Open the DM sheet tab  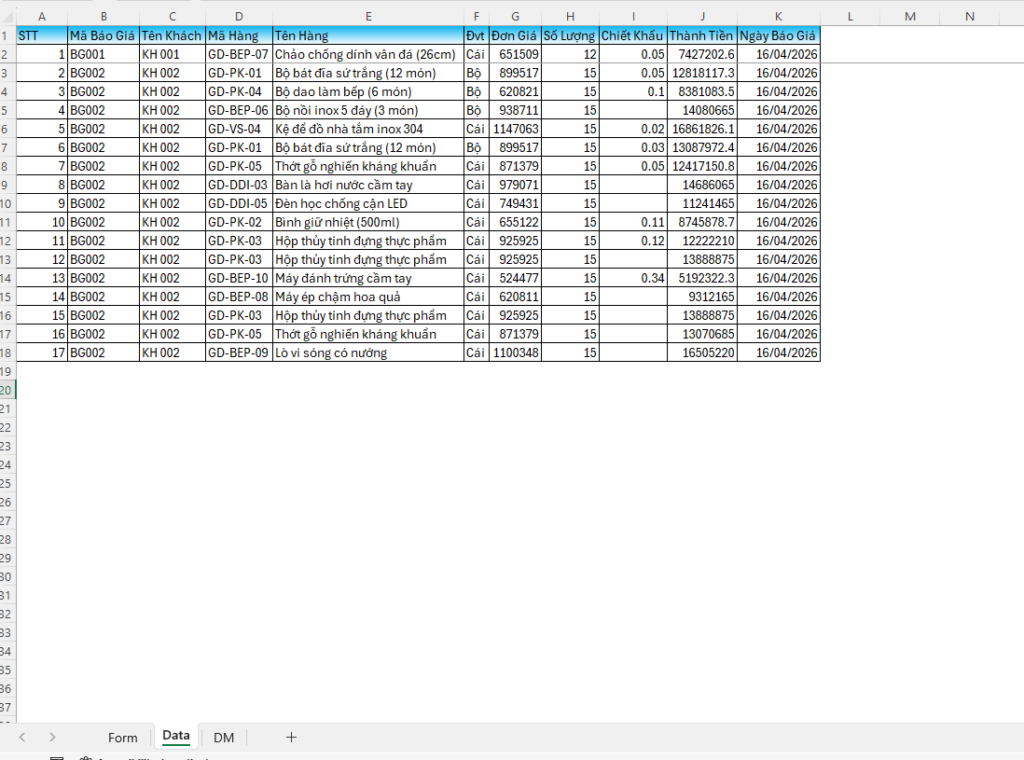click(x=223, y=737)
